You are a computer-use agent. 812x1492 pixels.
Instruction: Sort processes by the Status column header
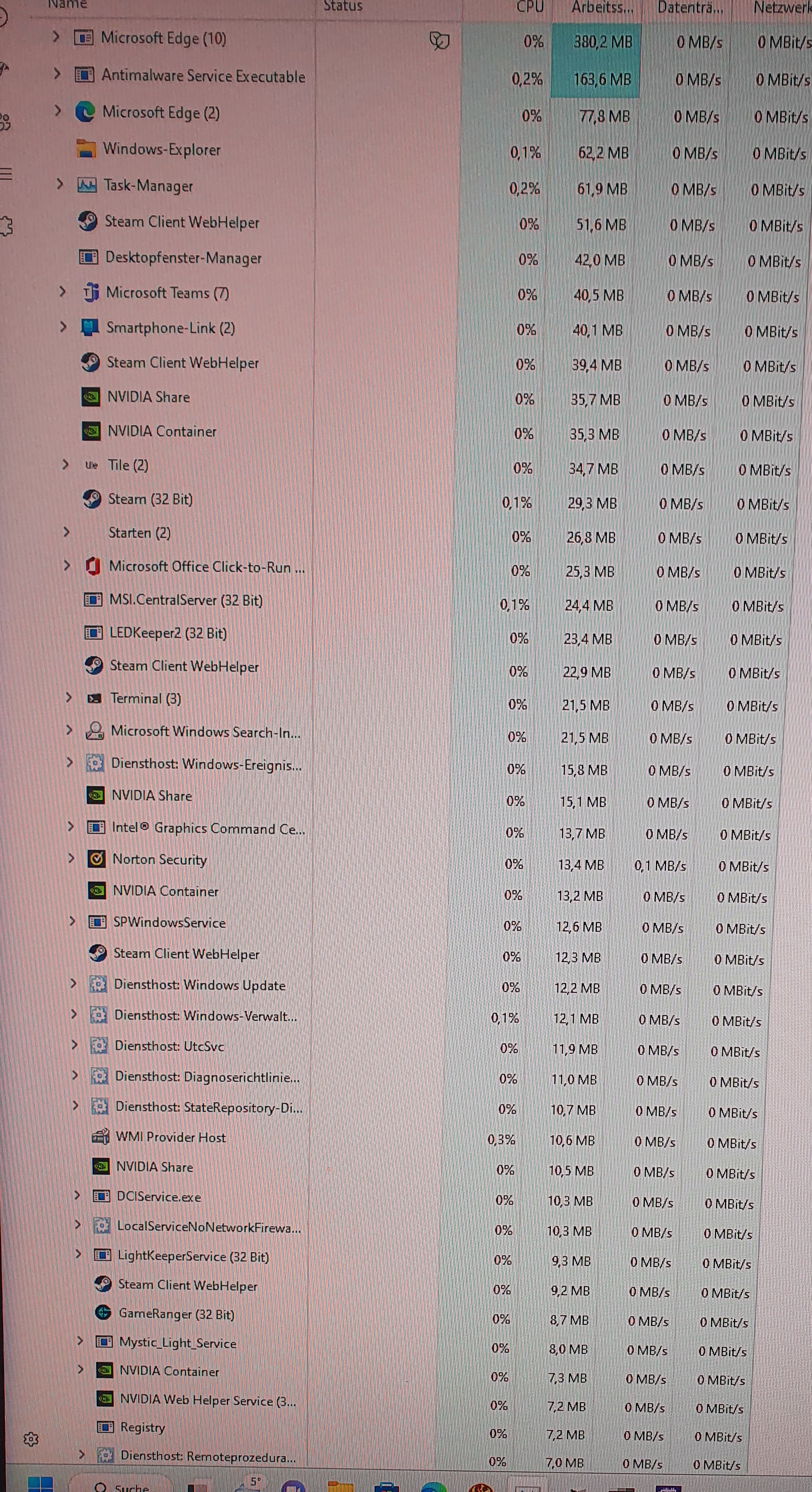point(343,6)
